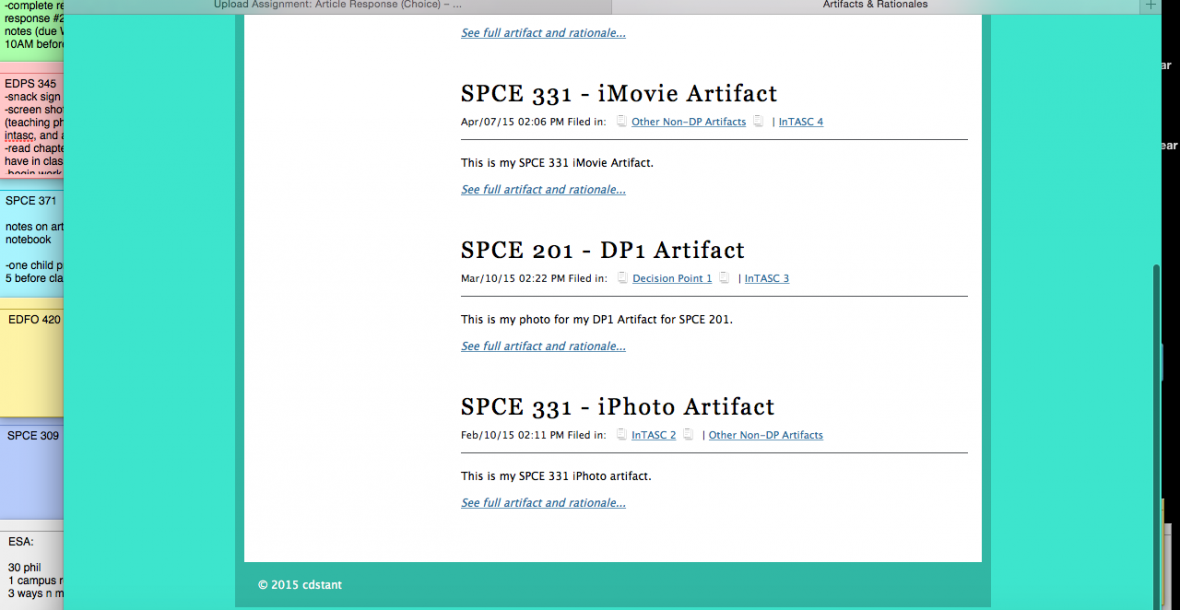Screen dimensions: 1180x610
Task: Click the document icon beside the iMovie post's Other Non-DP Artifacts
Action: (621, 122)
